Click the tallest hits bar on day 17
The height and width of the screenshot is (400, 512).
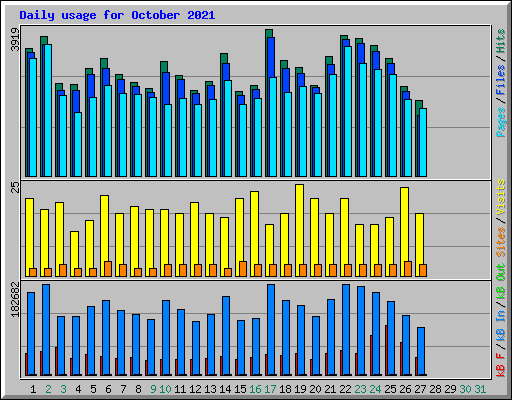[267, 103]
